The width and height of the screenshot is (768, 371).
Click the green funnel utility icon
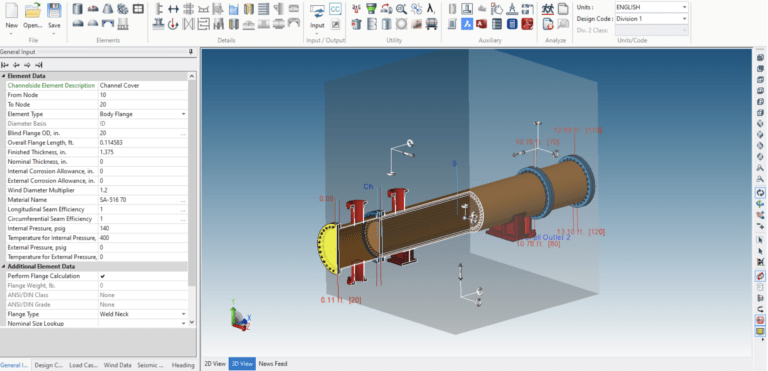pos(372,8)
